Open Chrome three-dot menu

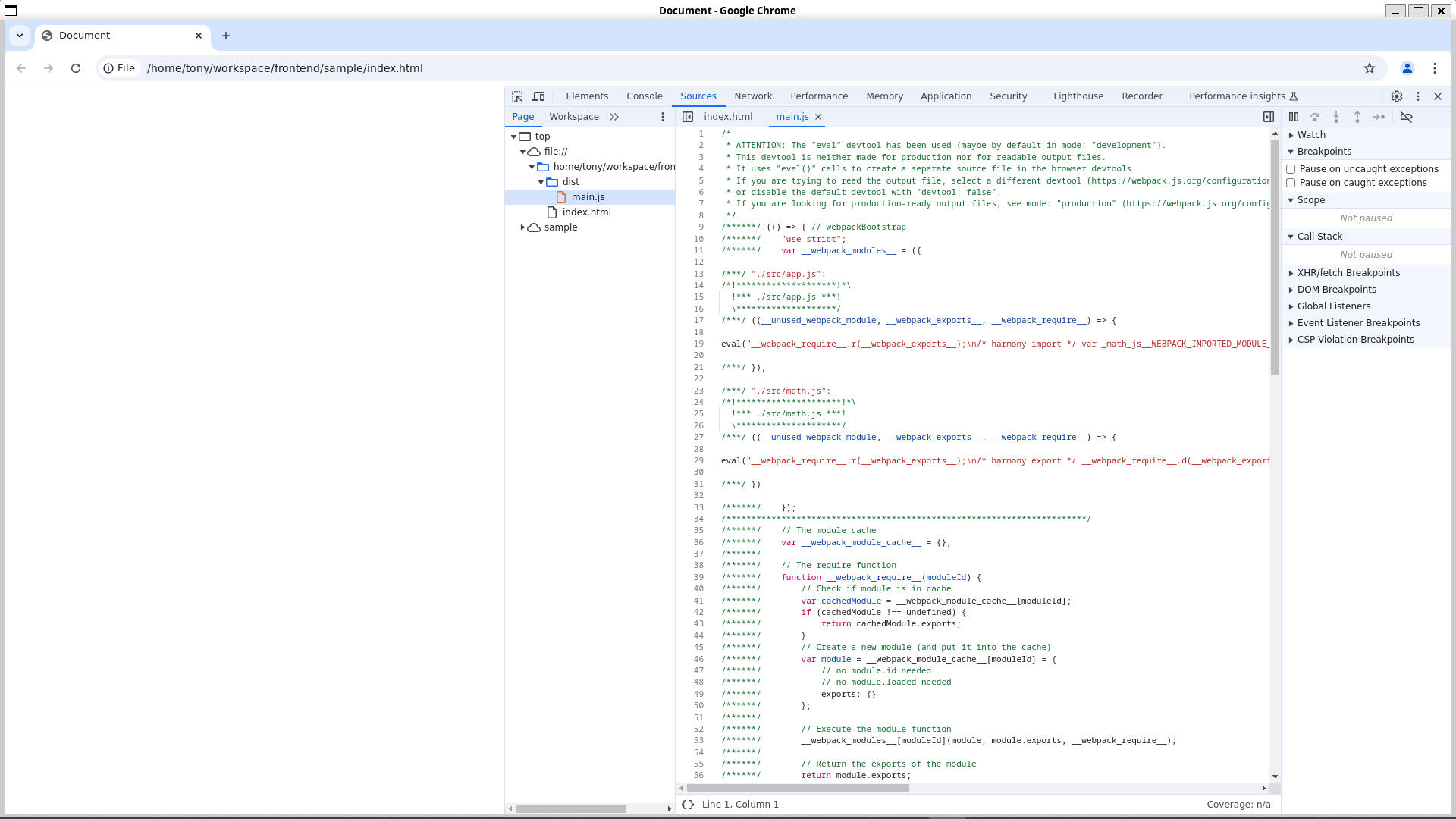pyautogui.click(x=1435, y=68)
